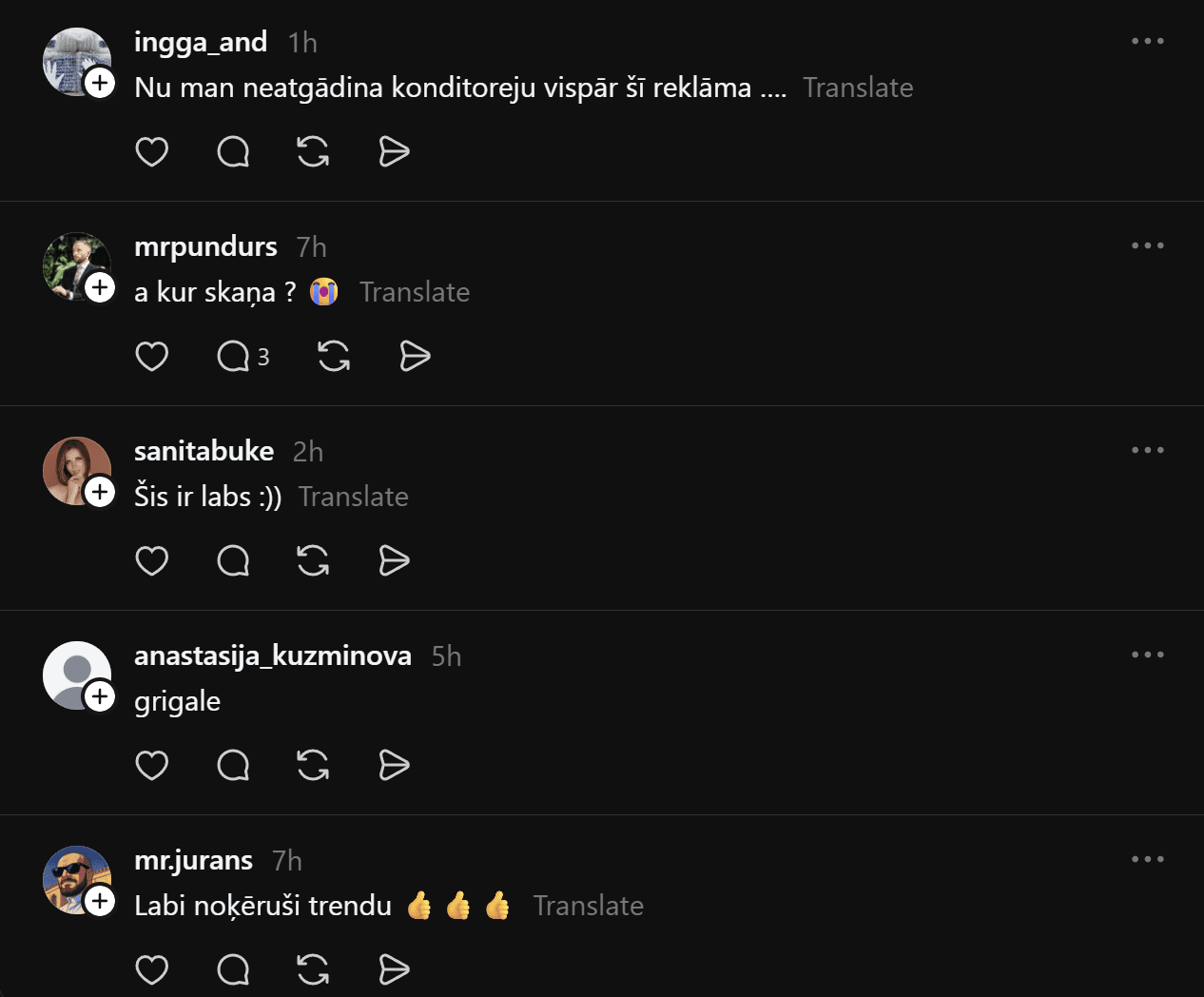
Task: Reply to anastasija_kuzminova's comment
Action: pos(233,766)
